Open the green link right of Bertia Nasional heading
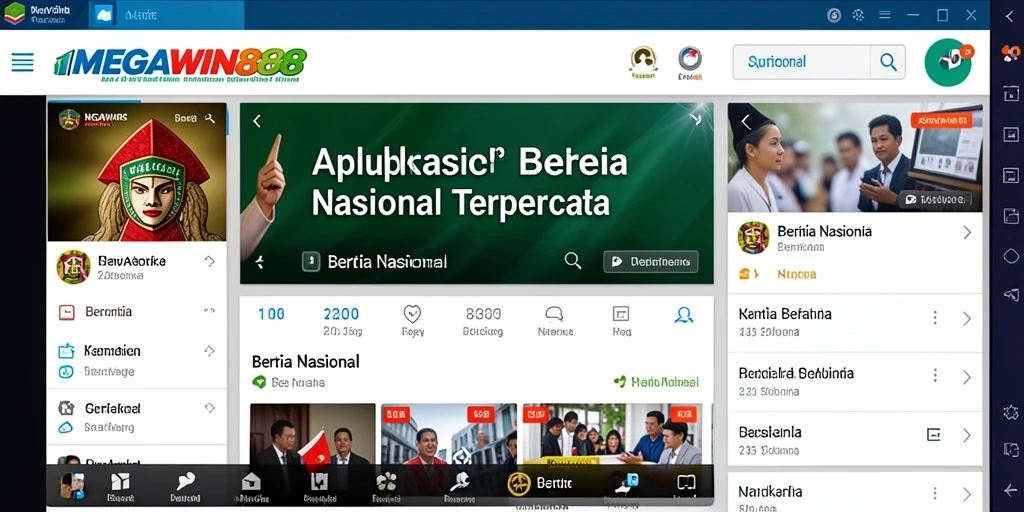 (x=656, y=381)
